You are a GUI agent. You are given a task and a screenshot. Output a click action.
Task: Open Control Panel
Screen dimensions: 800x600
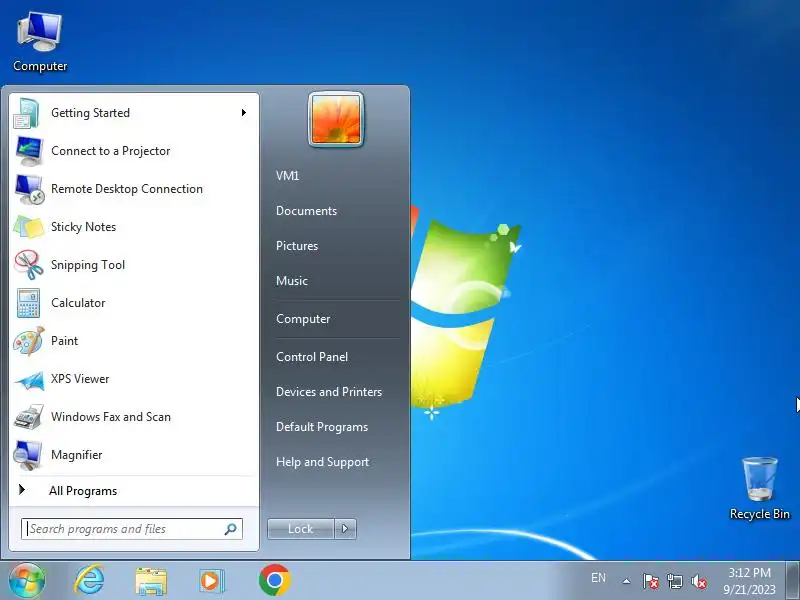[x=312, y=357]
